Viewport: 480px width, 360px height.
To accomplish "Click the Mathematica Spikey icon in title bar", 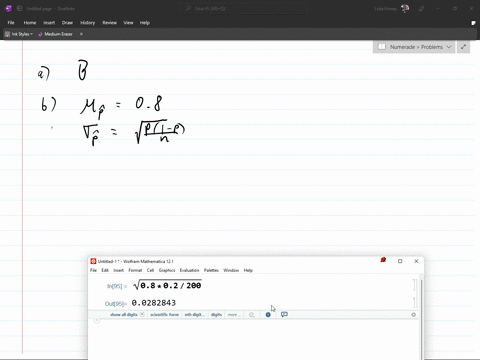I will click(93, 261).
